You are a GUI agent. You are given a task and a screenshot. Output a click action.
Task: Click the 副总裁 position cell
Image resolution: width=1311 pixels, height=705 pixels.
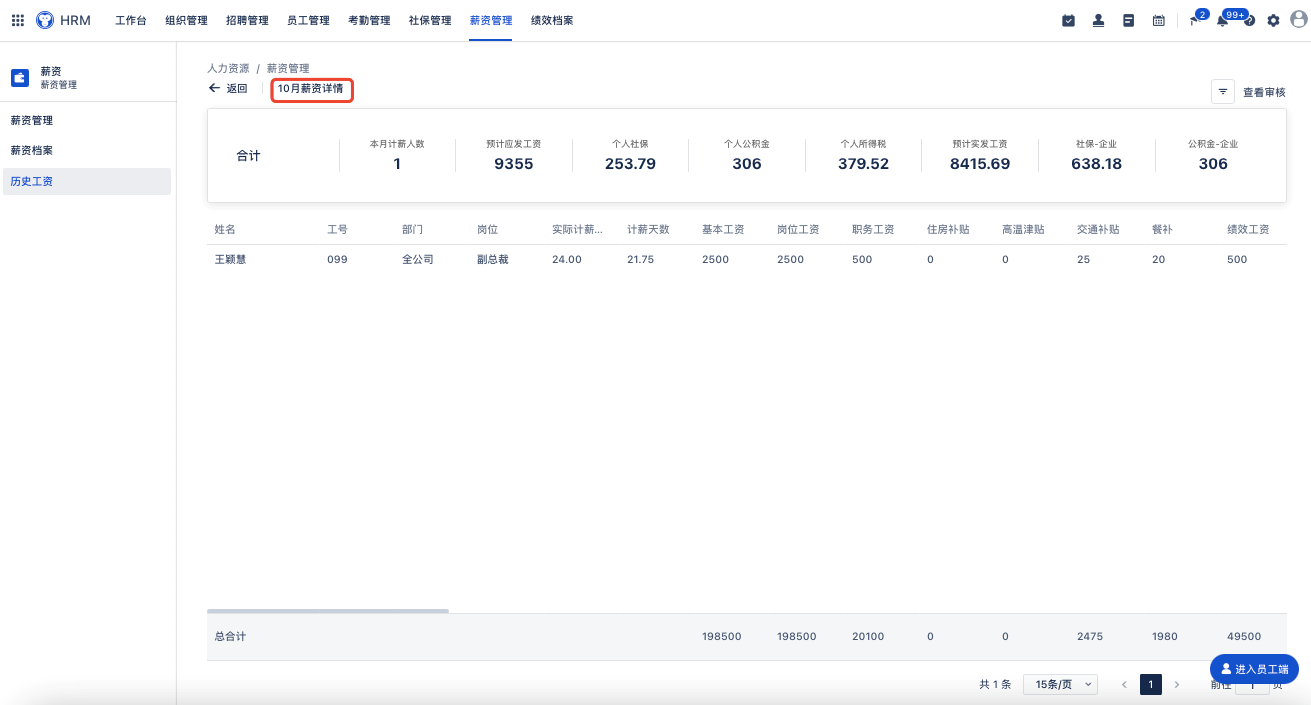(x=493, y=259)
